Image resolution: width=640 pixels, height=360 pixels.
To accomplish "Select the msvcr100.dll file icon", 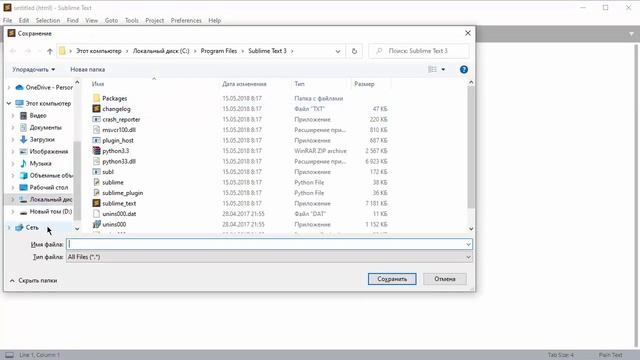I will (96, 130).
